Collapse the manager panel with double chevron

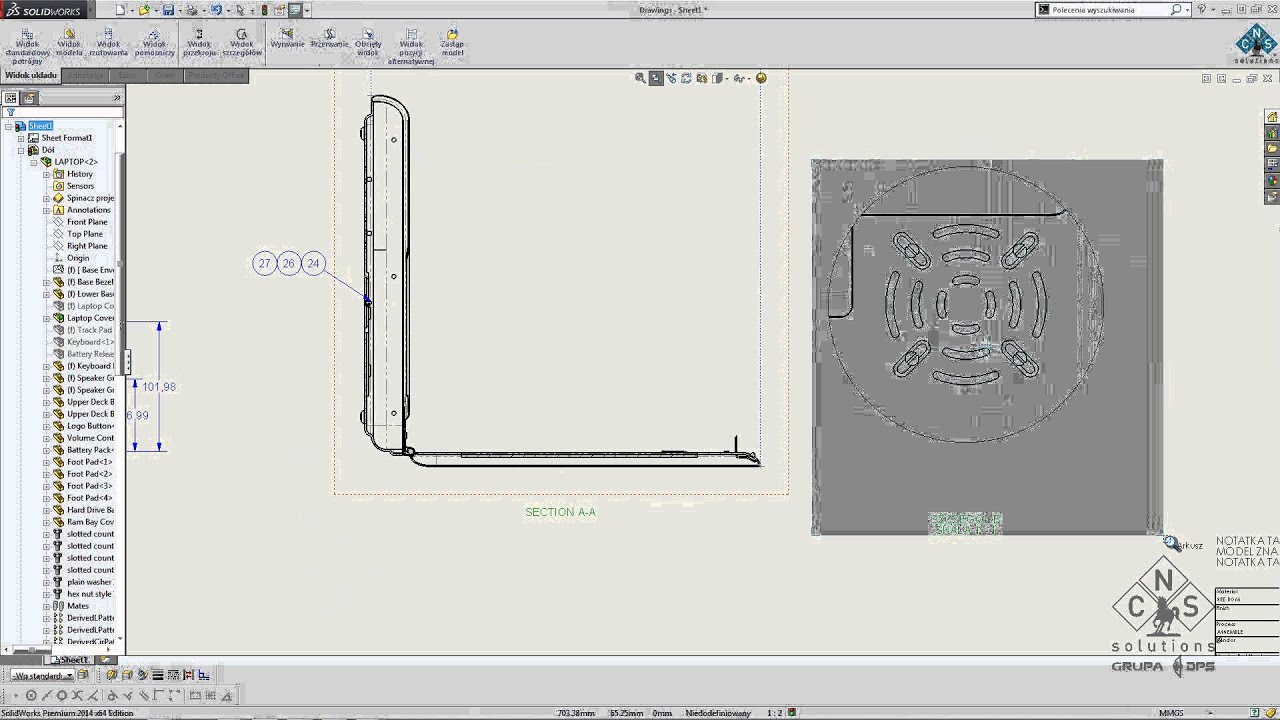pos(116,98)
